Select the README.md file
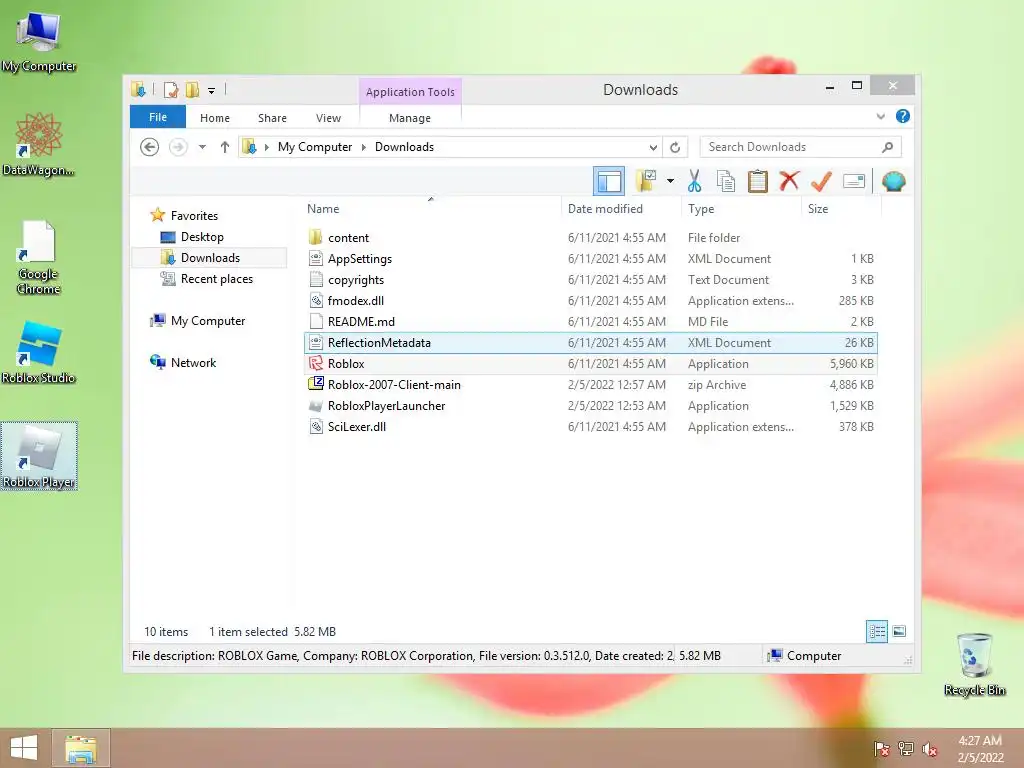The height and width of the screenshot is (768, 1024). (590, 321)
